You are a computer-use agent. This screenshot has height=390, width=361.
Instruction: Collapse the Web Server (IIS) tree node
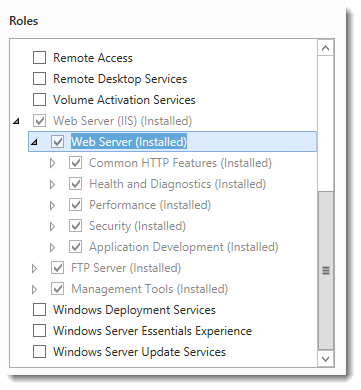pyautogui.click(x=16, y=121)
